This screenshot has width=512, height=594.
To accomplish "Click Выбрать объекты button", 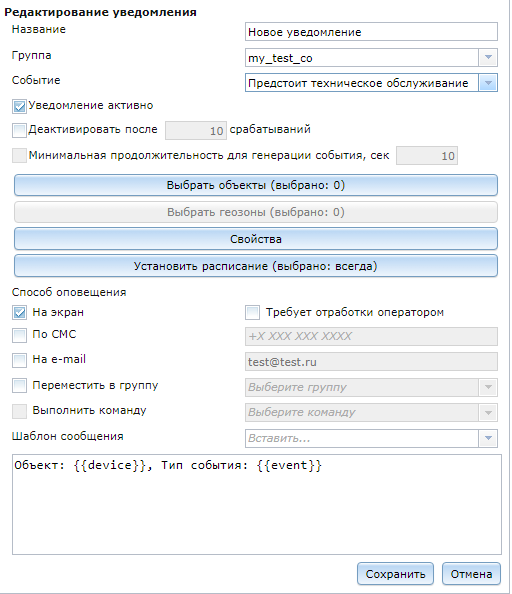I will pyautogui.click(x=256, y=185).
